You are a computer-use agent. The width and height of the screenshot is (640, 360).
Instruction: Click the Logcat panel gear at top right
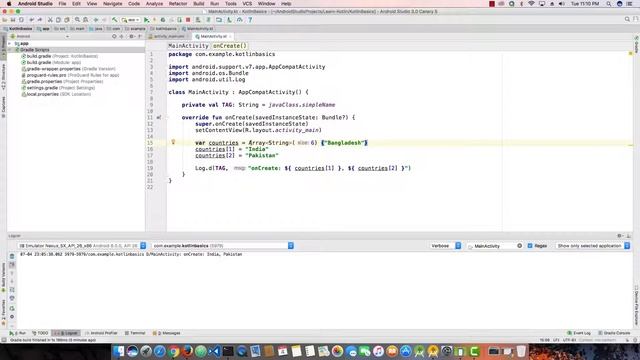tap(620, 236)
